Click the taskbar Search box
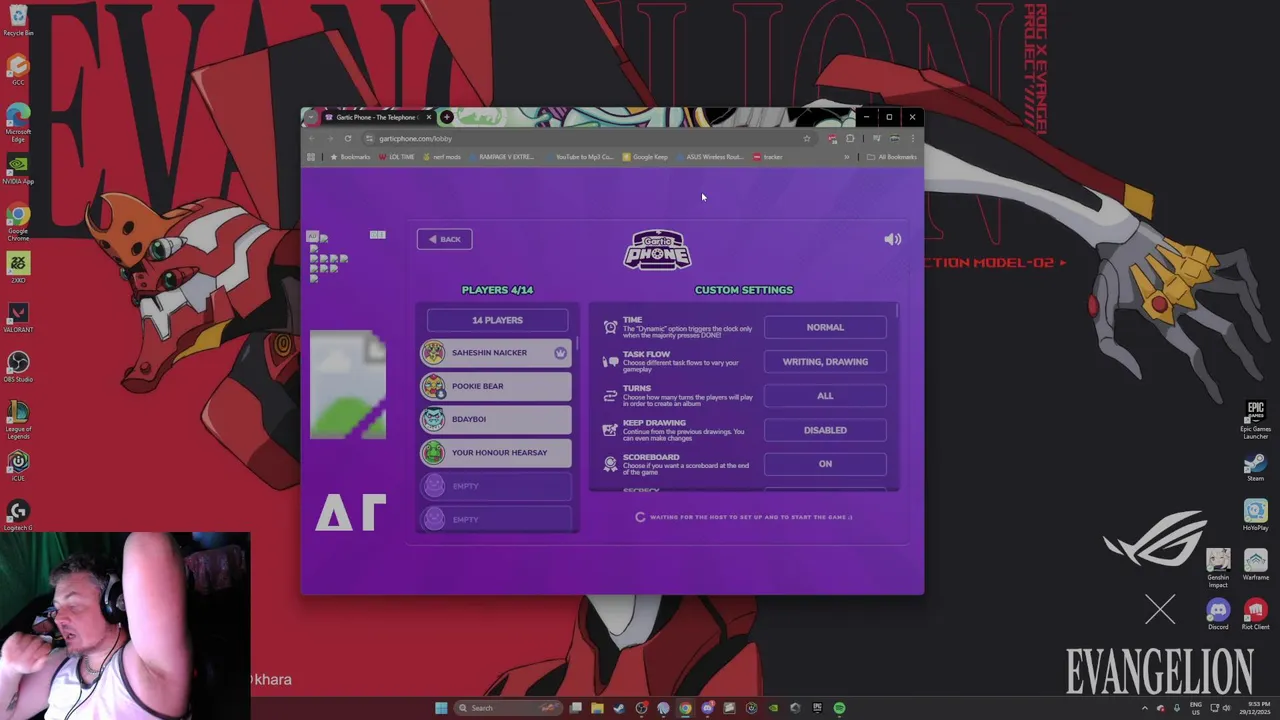 510,708
